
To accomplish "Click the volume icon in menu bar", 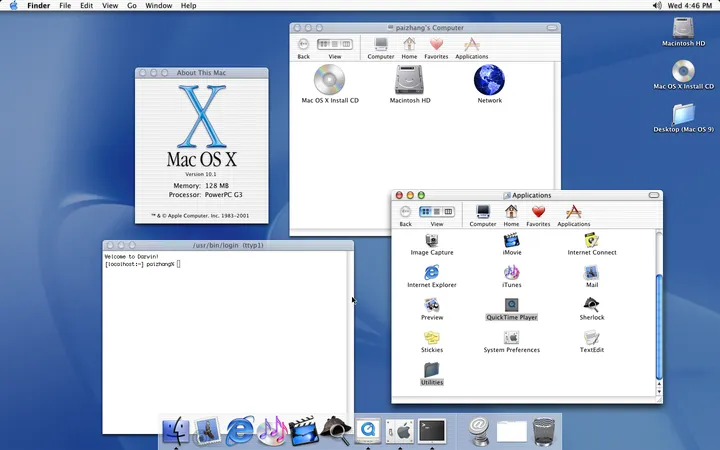I will [x=657, y=6].
